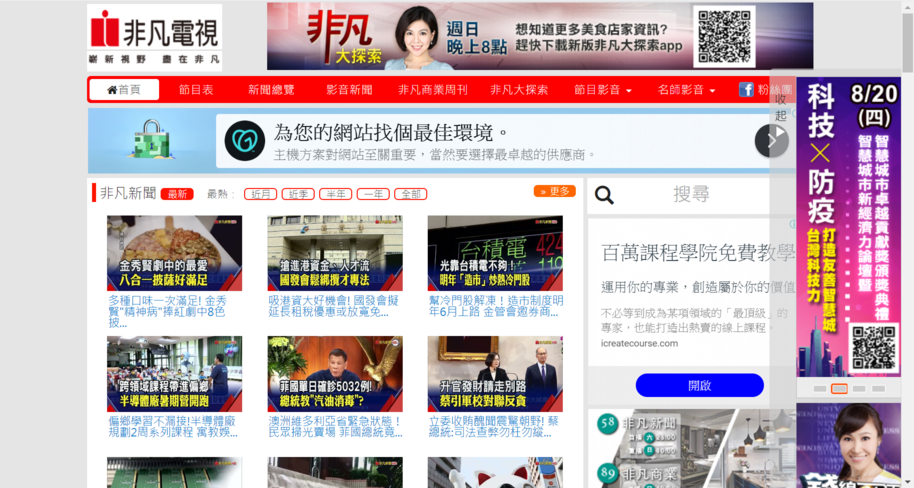Select the first carousel indicator under side ad

[x=820, y=389]
